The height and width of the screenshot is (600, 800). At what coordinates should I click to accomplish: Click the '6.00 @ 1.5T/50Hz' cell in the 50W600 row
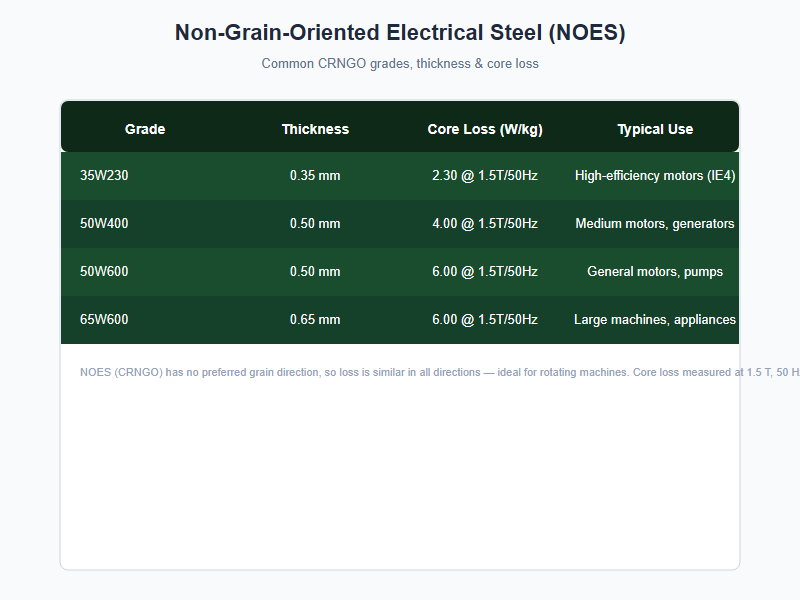pyautogui.click(x=485, y=271)
